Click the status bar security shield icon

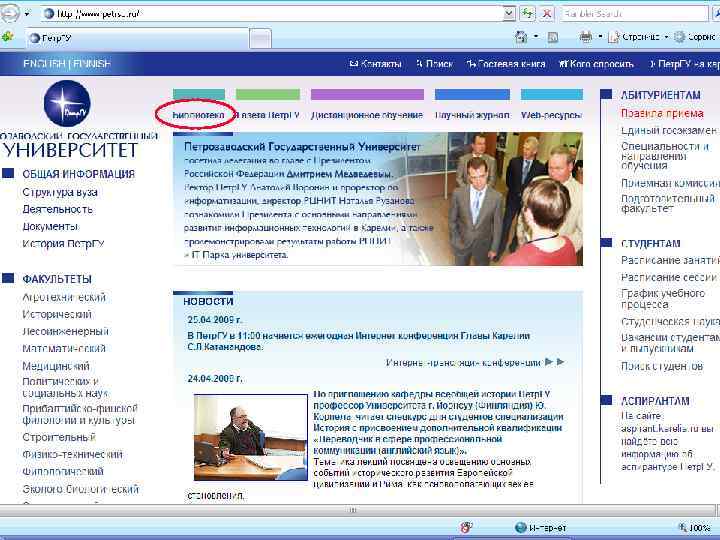(x=466, y=528)
